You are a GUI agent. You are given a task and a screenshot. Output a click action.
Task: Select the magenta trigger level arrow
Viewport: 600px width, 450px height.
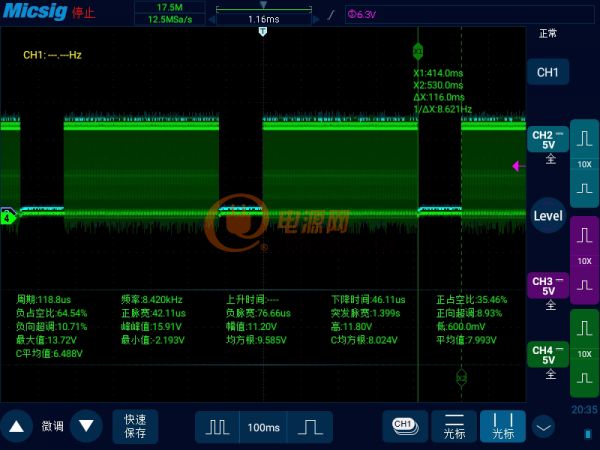coord(518,166)
